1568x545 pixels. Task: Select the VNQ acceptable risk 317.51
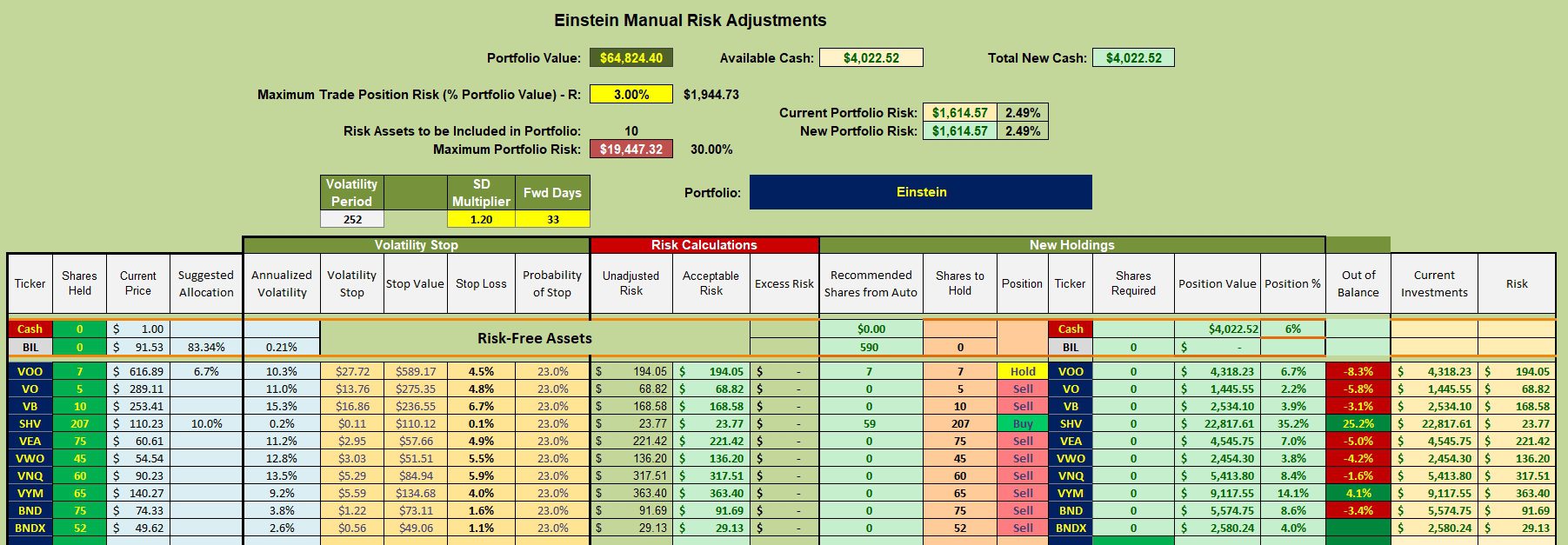click(711, 475)
